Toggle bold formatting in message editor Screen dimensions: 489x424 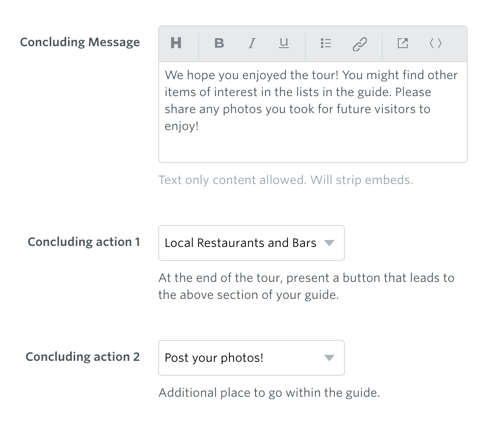pos(219,43)
